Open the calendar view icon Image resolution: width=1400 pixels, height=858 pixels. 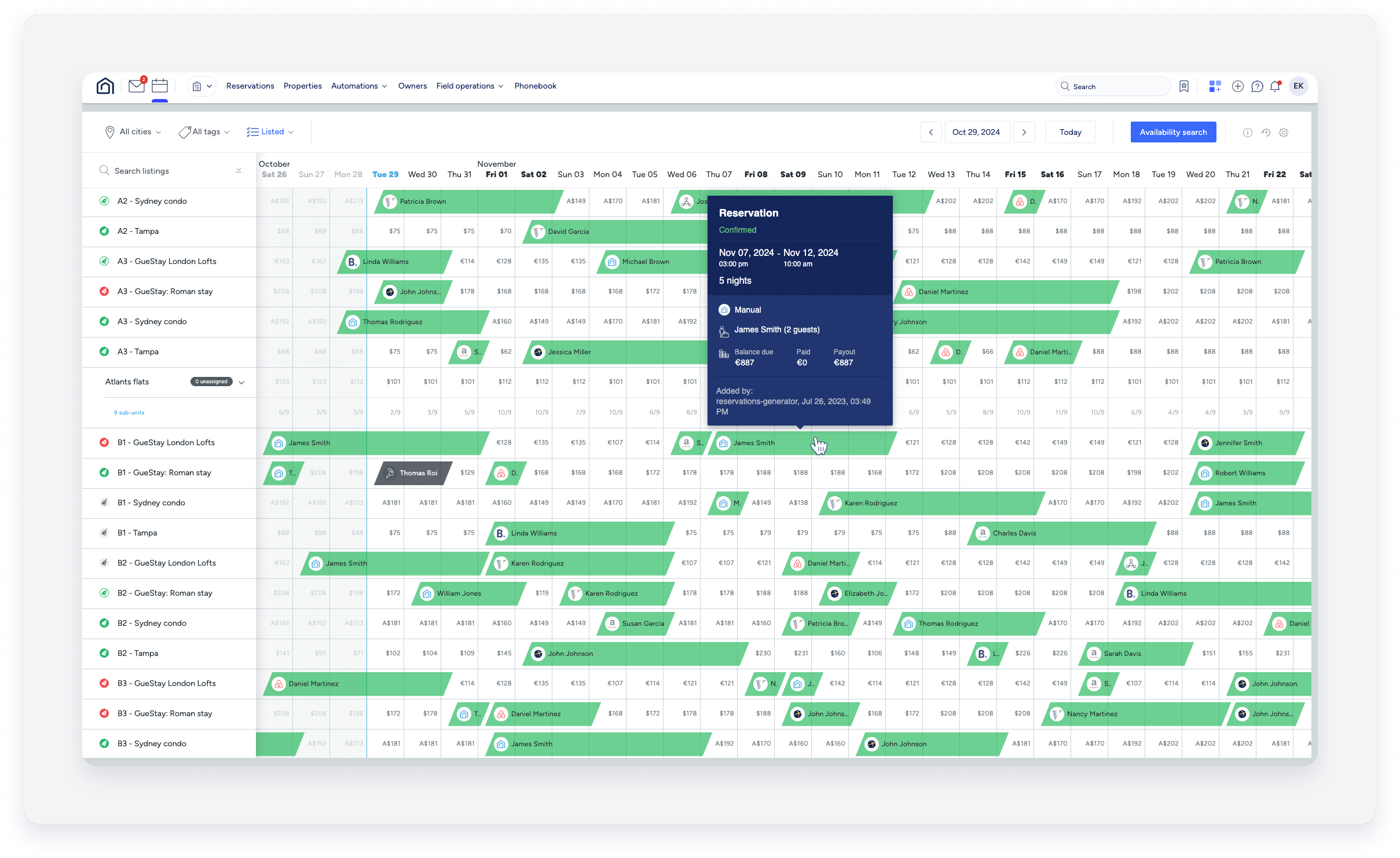[160, 86]
